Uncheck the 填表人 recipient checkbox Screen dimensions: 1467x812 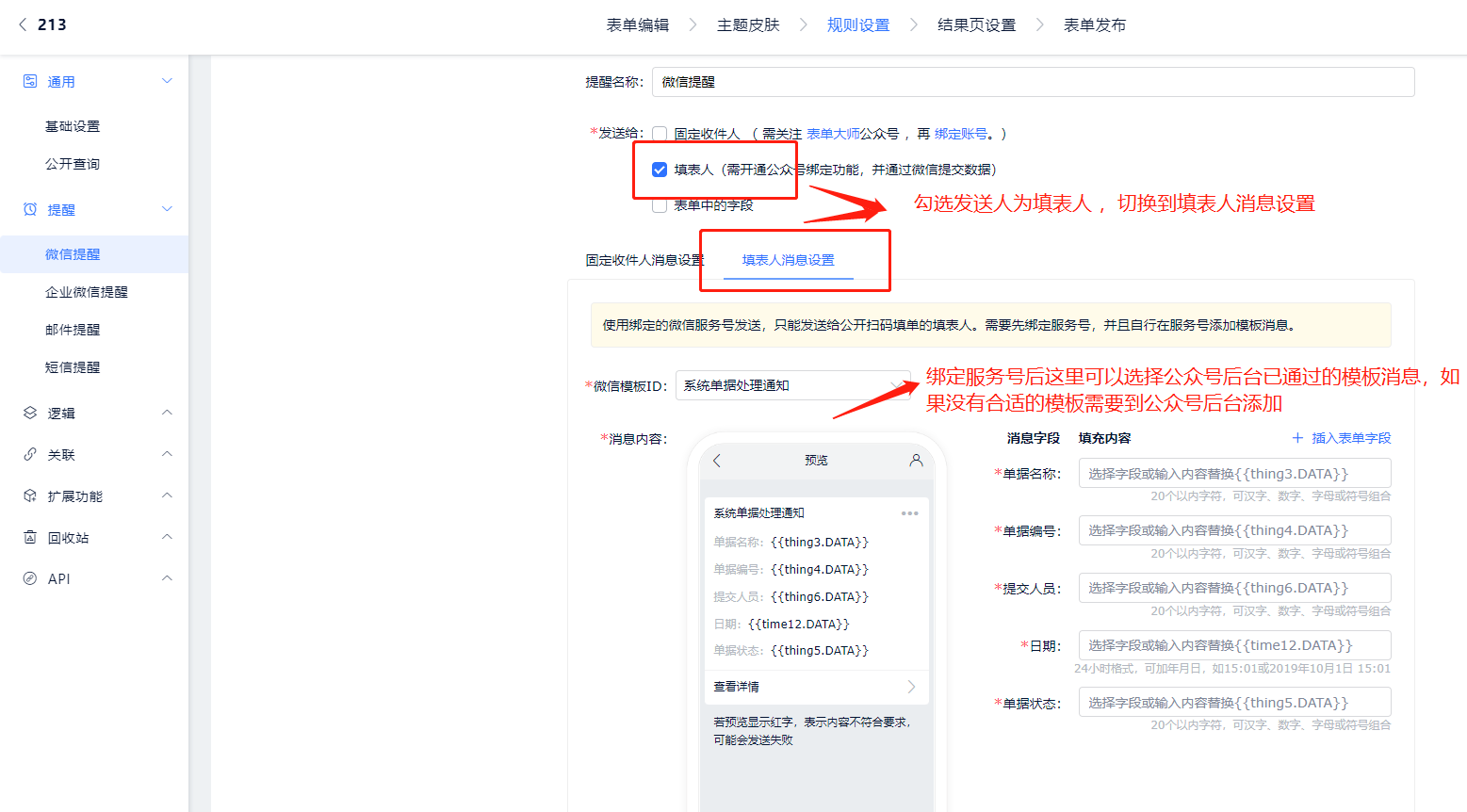tap(660, 170)
